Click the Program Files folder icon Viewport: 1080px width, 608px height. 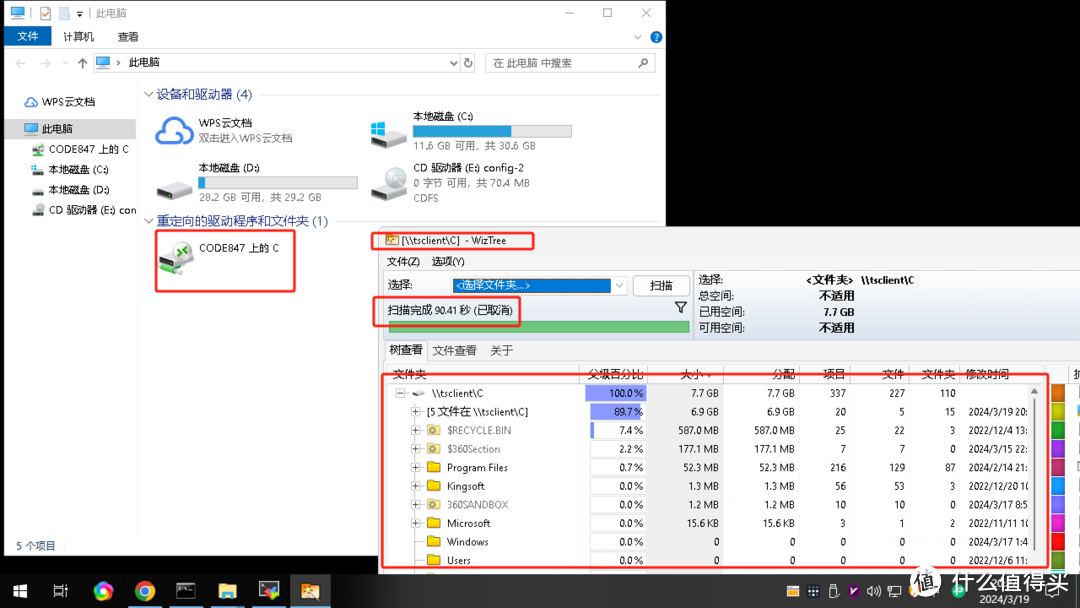433,467
